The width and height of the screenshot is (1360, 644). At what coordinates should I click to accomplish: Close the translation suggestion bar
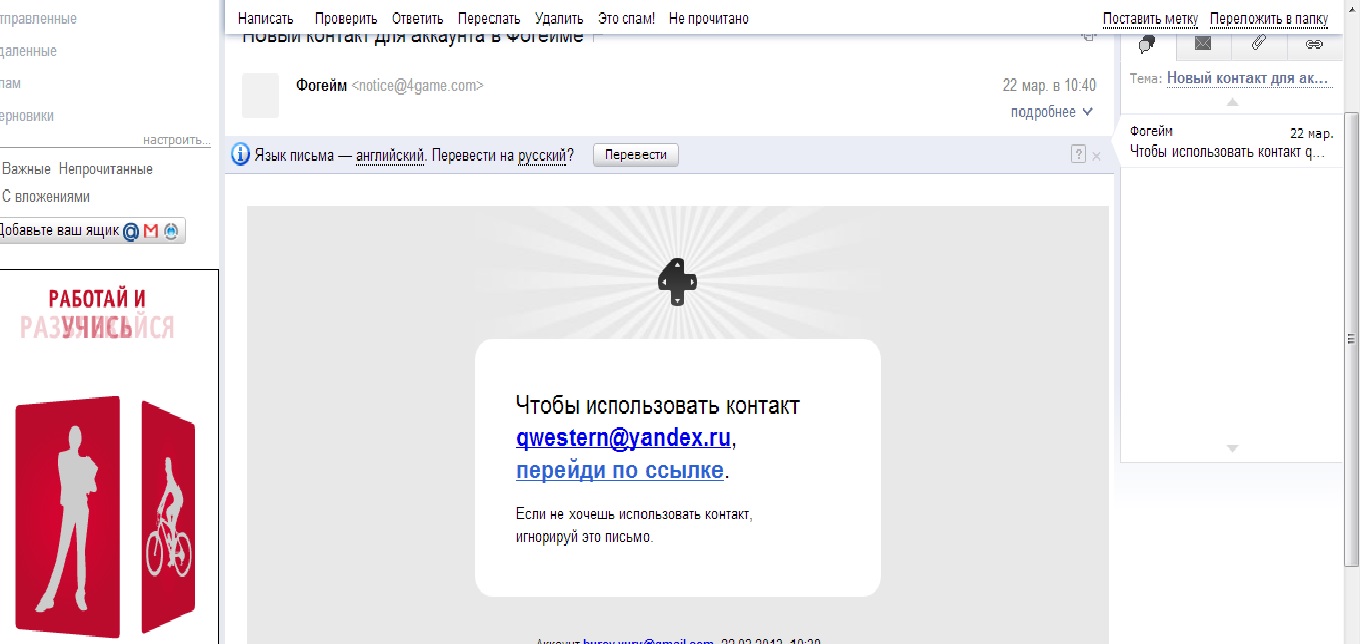[1096, 156]
